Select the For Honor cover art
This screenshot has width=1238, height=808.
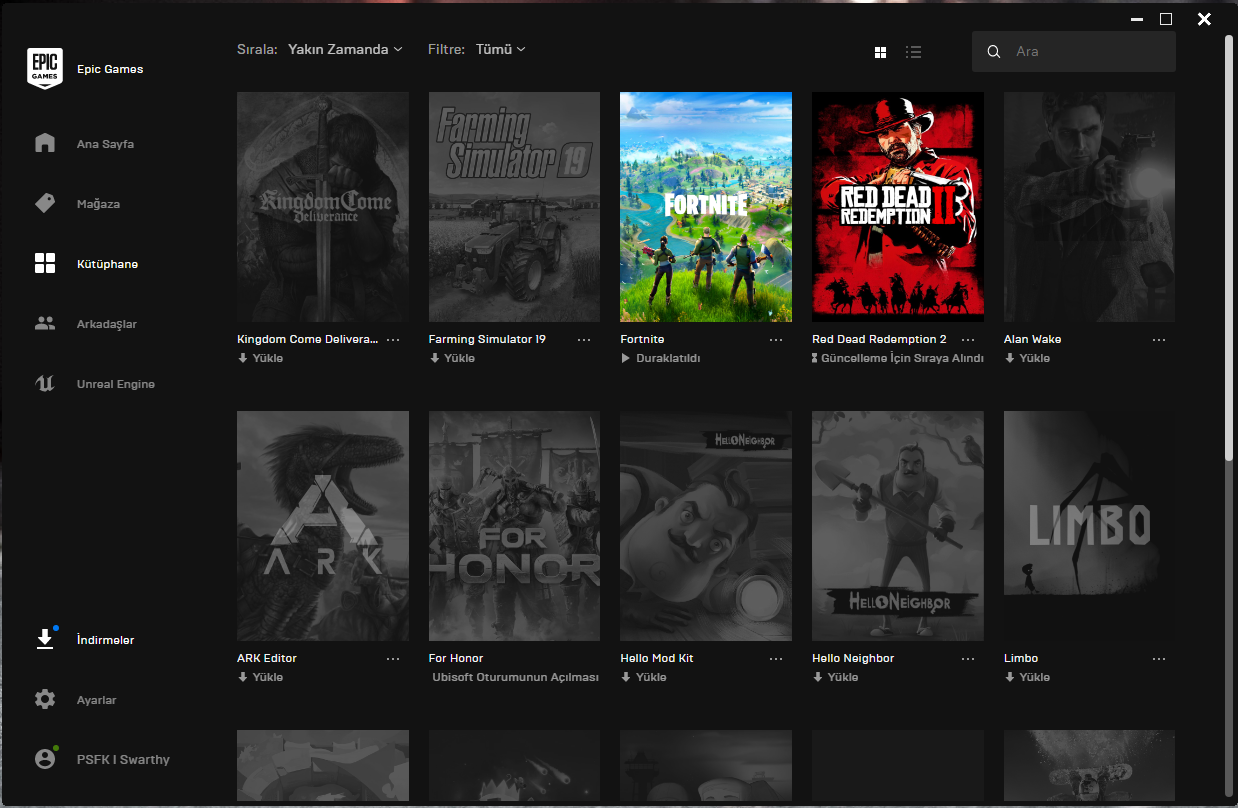pyautogui.click(x=515, y=526)
